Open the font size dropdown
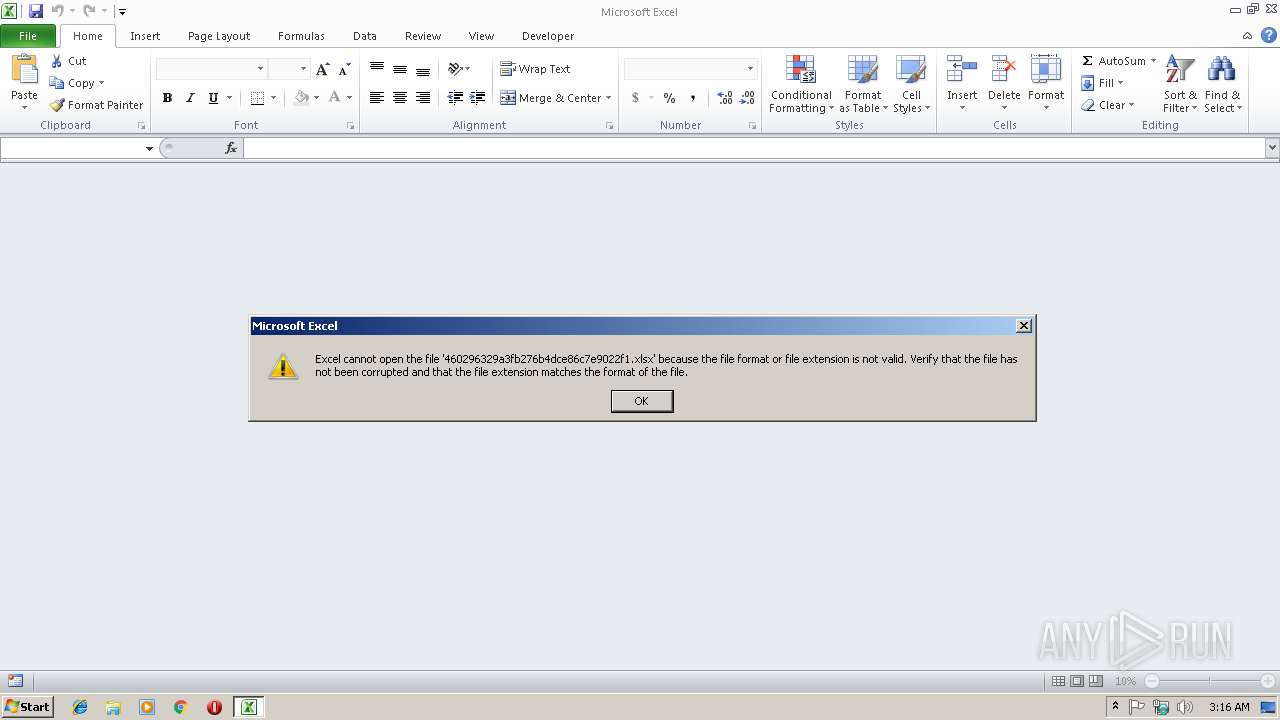 [x=304, y=69]
